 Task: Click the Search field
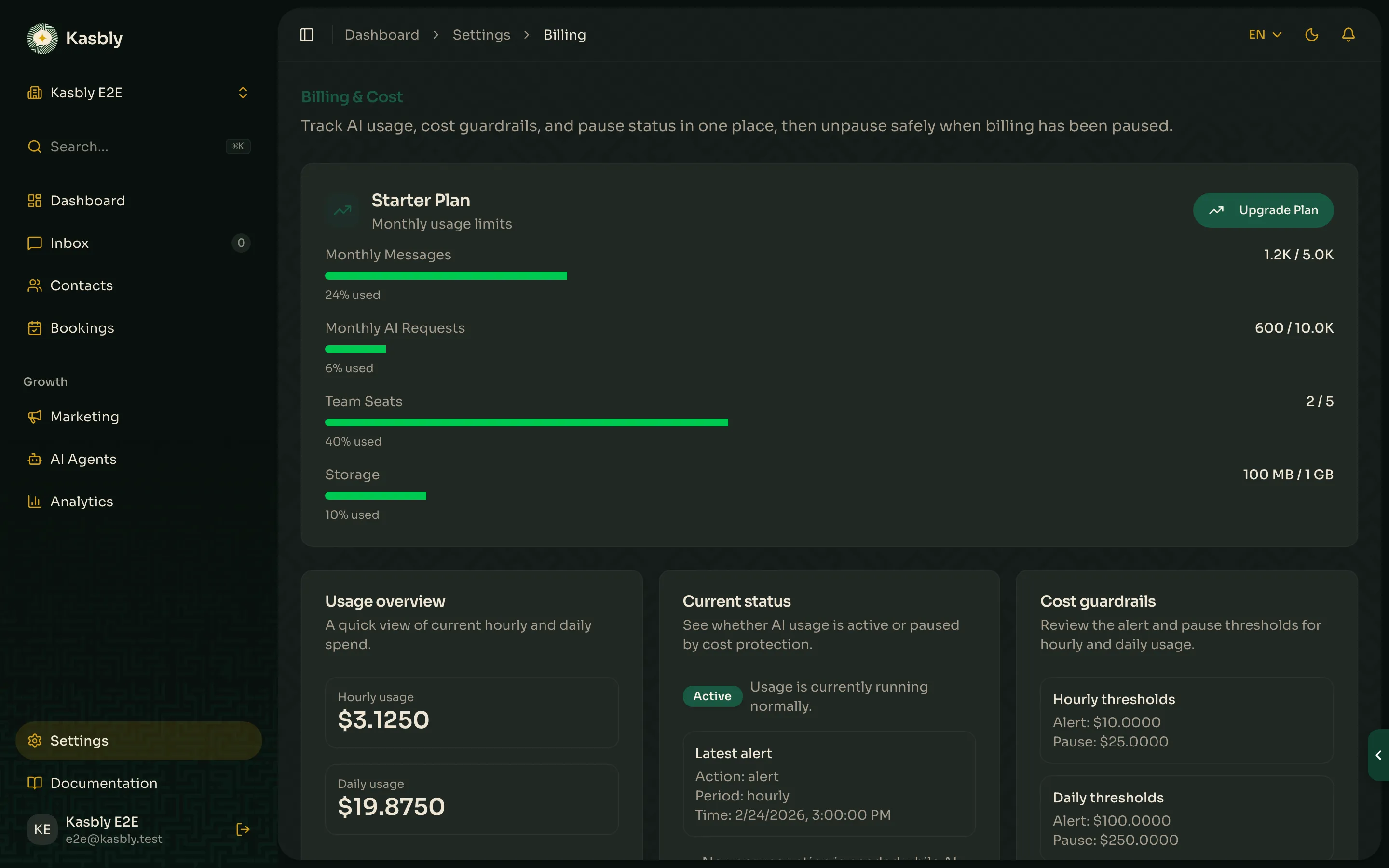pyautogui.click(x=138, y=147)
